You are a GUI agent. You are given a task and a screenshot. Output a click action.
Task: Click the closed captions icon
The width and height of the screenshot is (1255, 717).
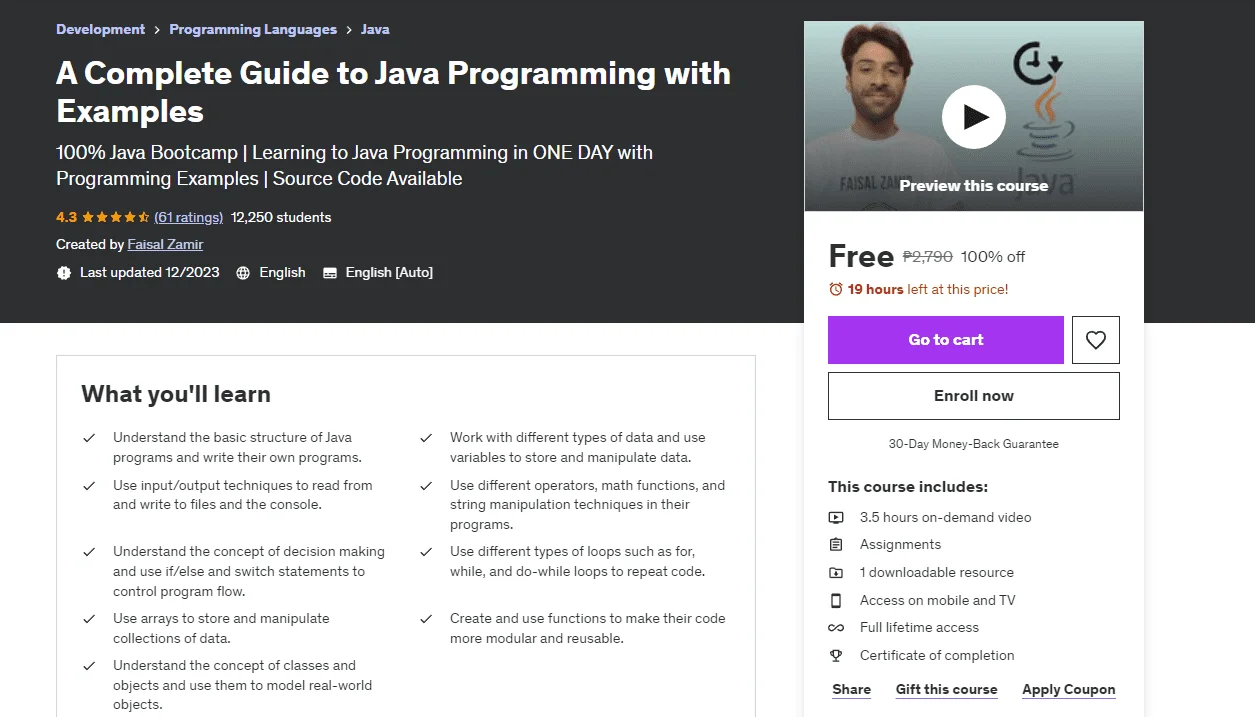(329, 272)
